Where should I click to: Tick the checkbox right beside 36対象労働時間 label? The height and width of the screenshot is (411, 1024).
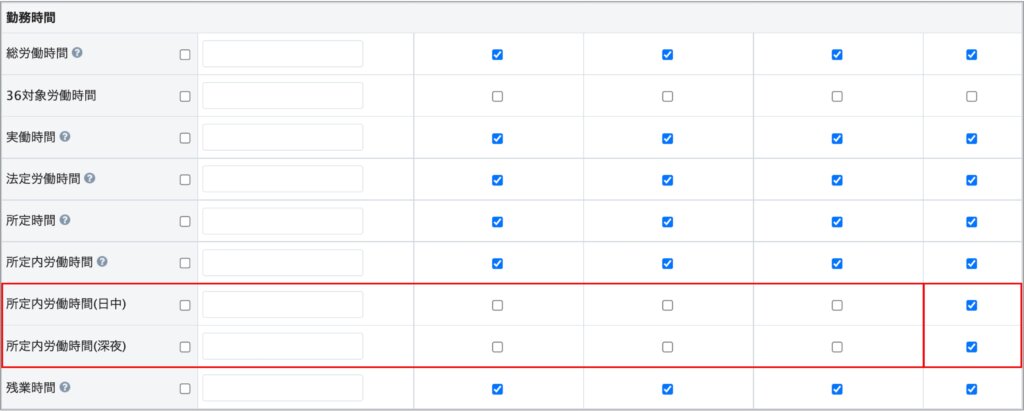point(184,96)
